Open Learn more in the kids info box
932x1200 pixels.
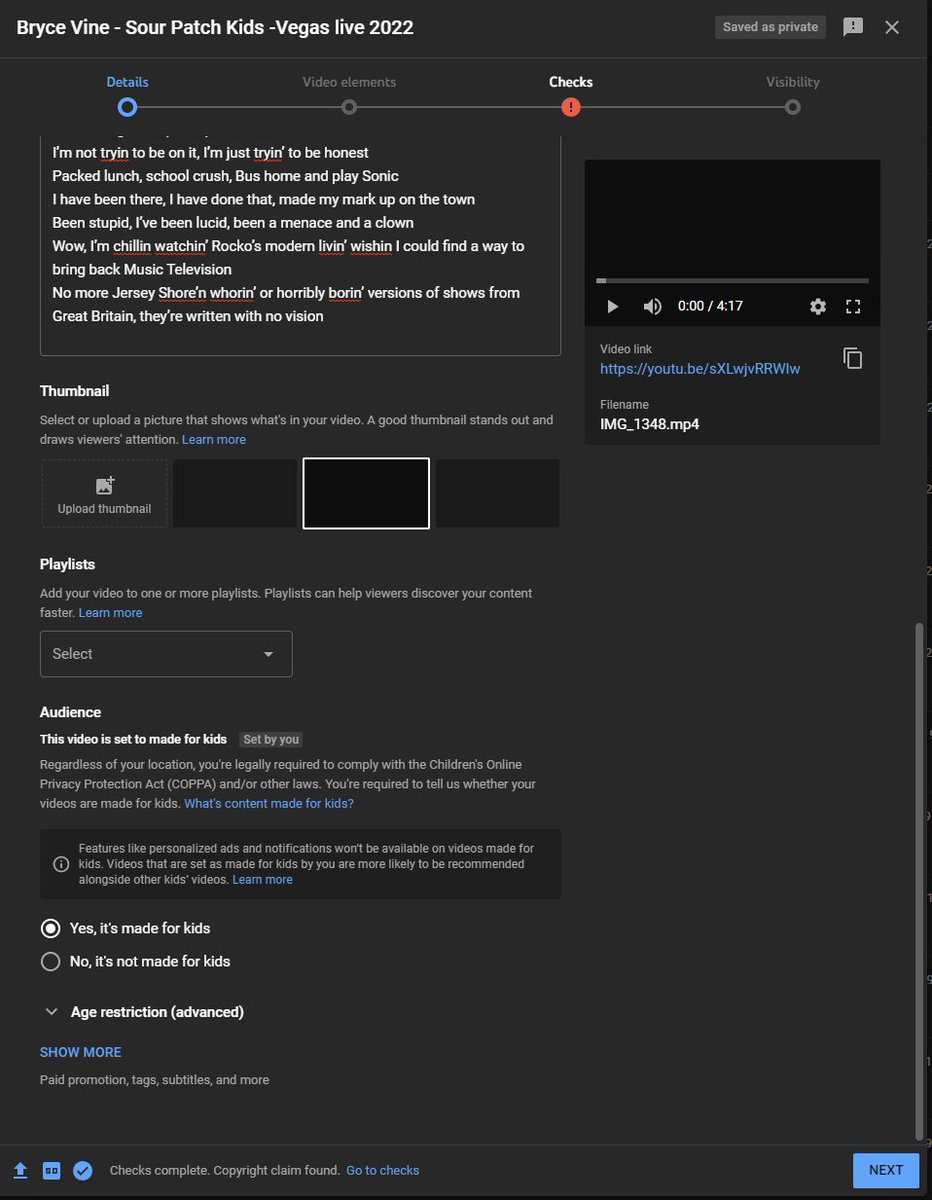pyautogui.click(x=263, y=879)
